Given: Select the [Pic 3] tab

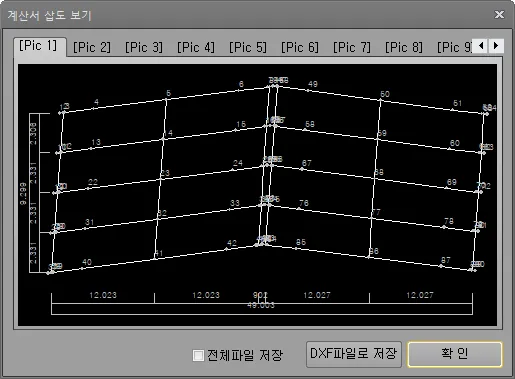Looking at the screenshot, I should (x=144, y=47).
